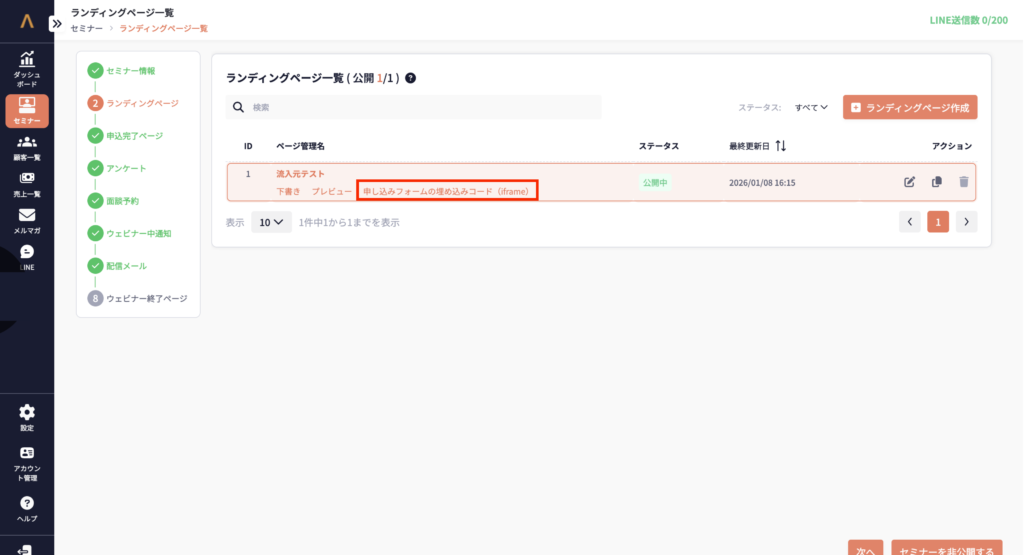Click the help question mark beside title

410,78
